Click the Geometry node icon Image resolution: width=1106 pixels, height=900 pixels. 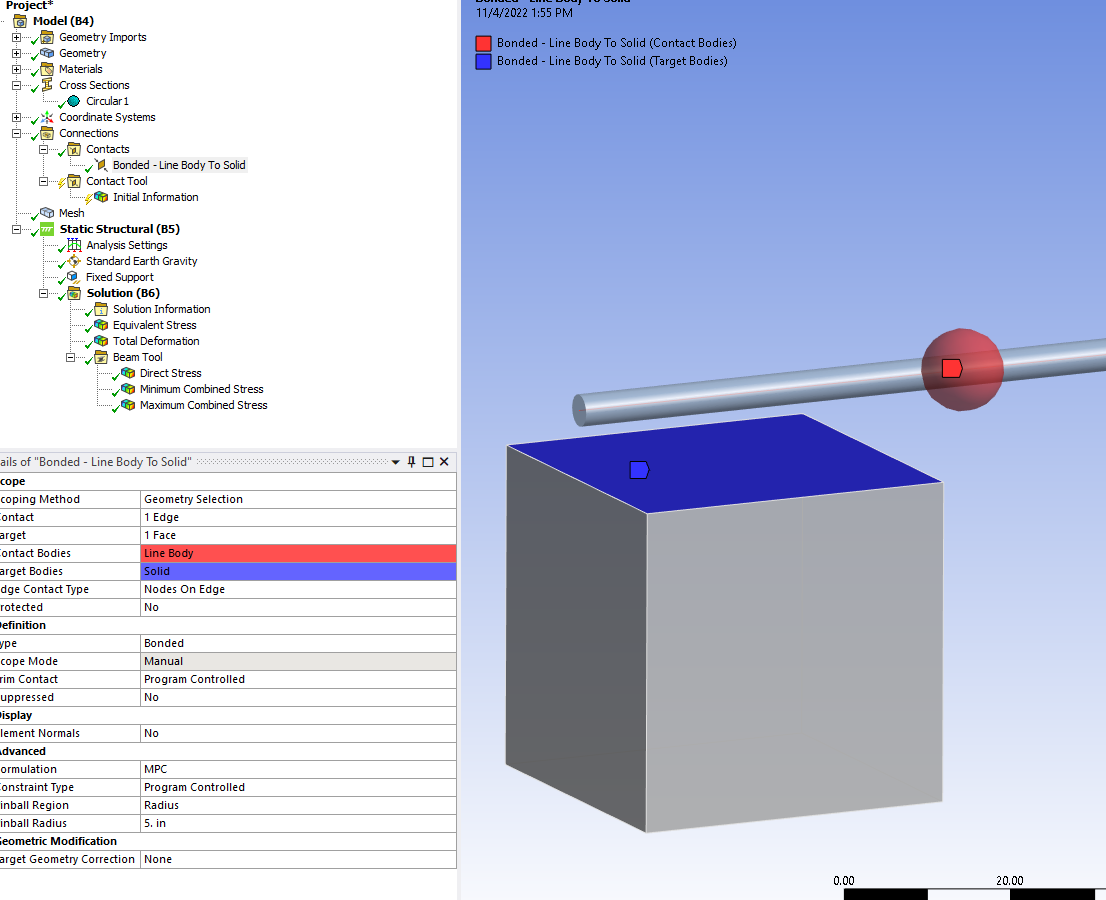[47, 53]
